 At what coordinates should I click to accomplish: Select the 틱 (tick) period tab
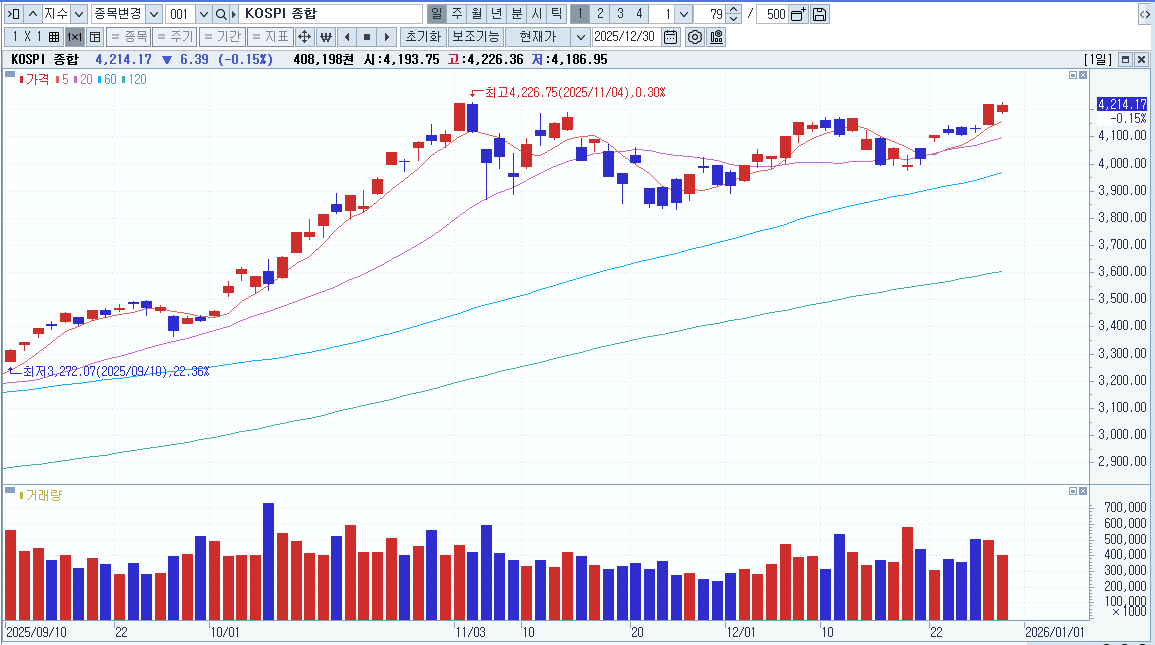(x=556, y=14)
